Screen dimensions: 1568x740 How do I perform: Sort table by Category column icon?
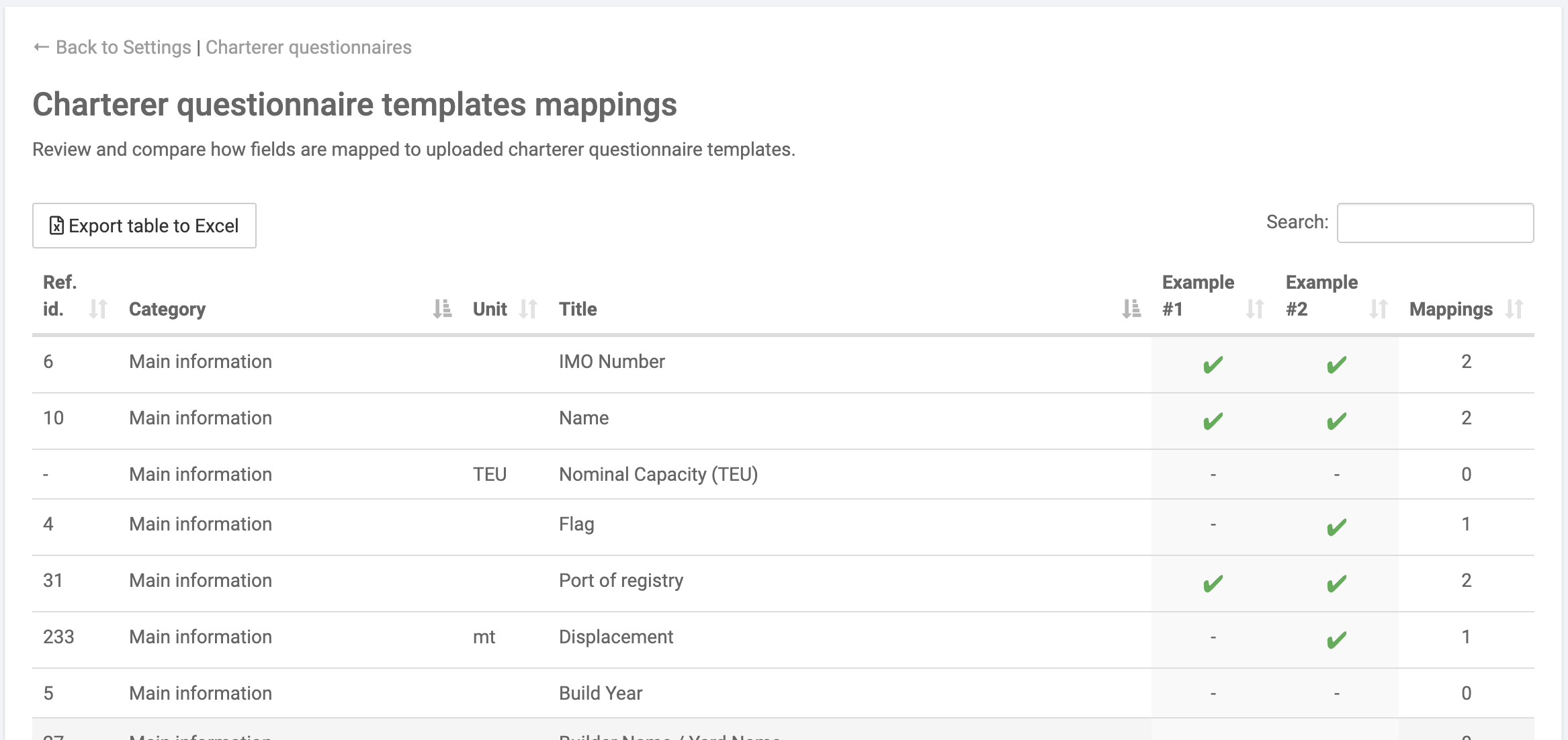point(442,309)
